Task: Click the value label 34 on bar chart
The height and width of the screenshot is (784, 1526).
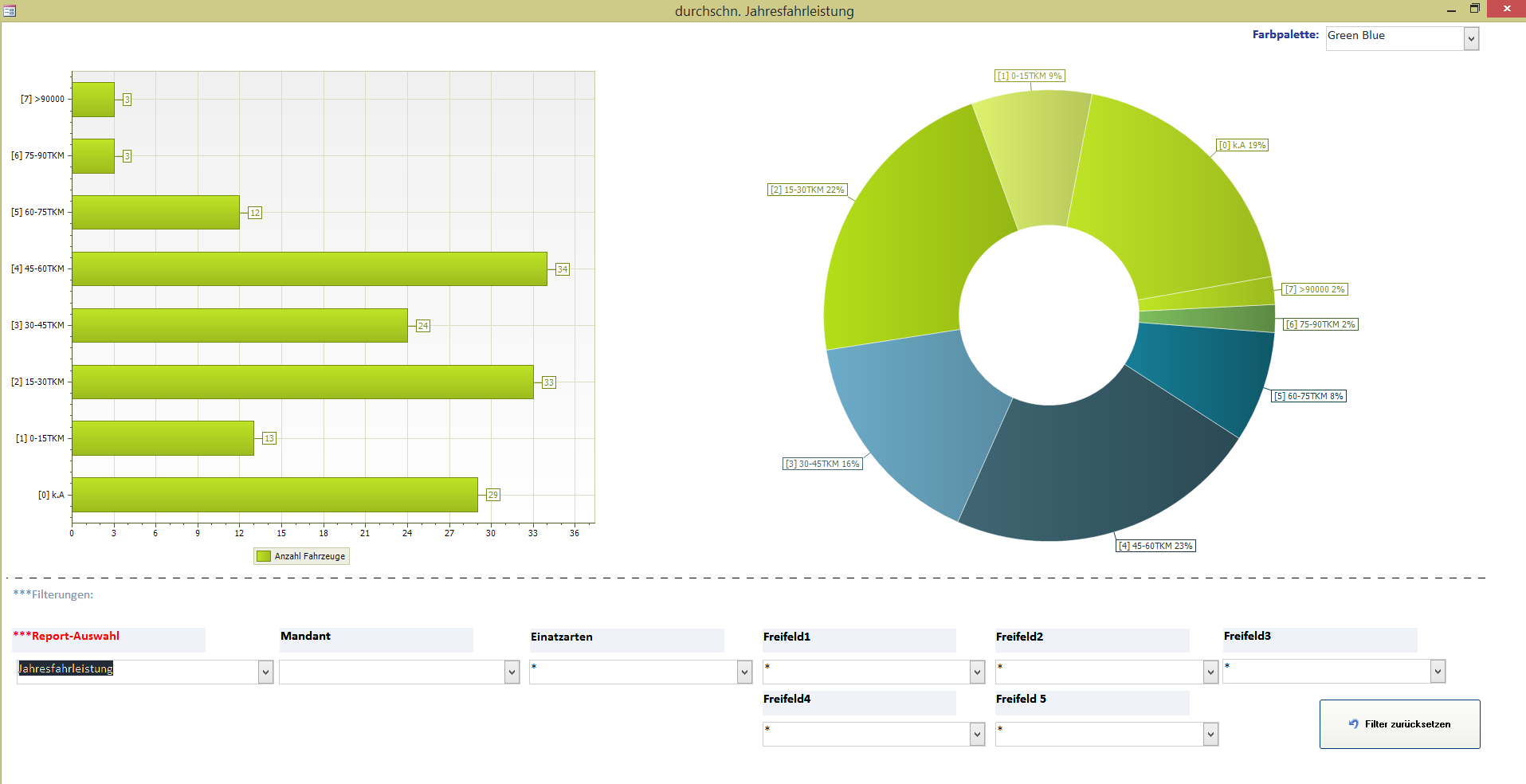Action: click(x=563, y=269)
